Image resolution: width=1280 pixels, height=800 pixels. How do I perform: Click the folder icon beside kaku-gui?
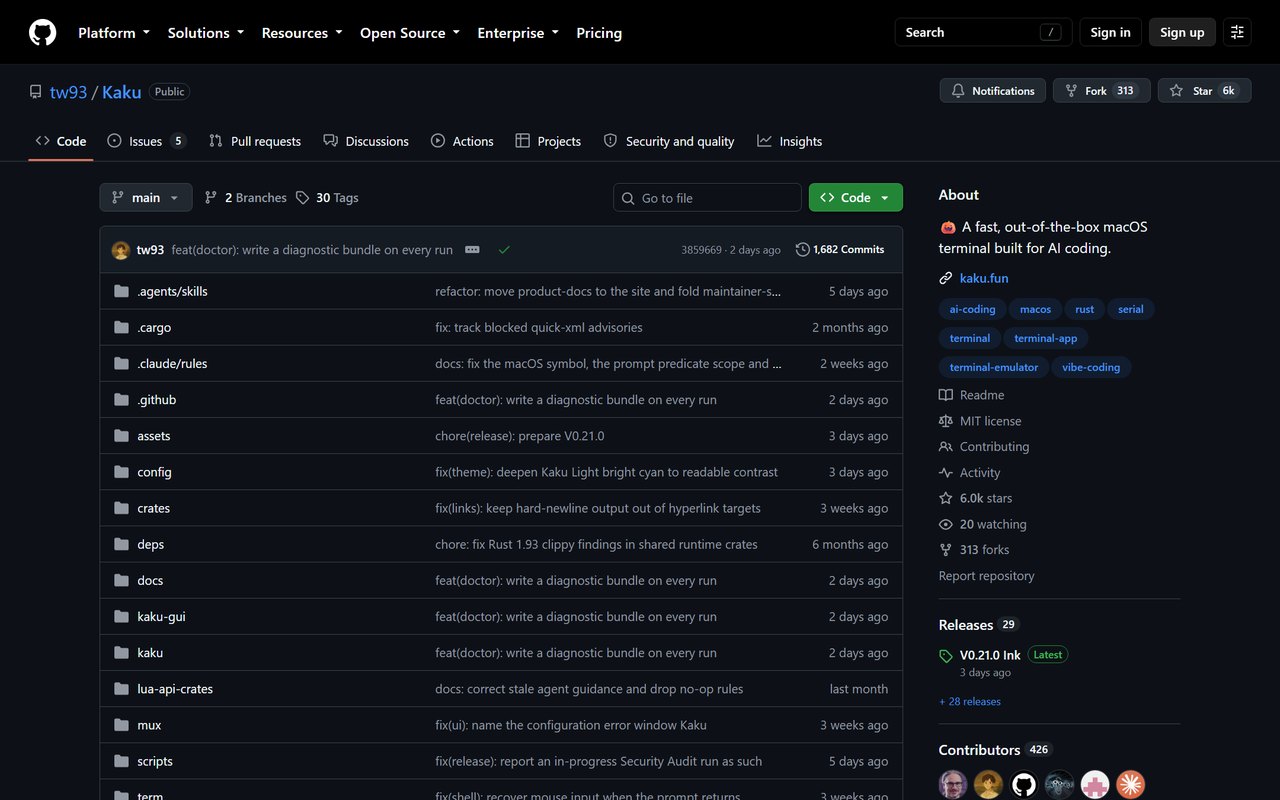(122, 616)
